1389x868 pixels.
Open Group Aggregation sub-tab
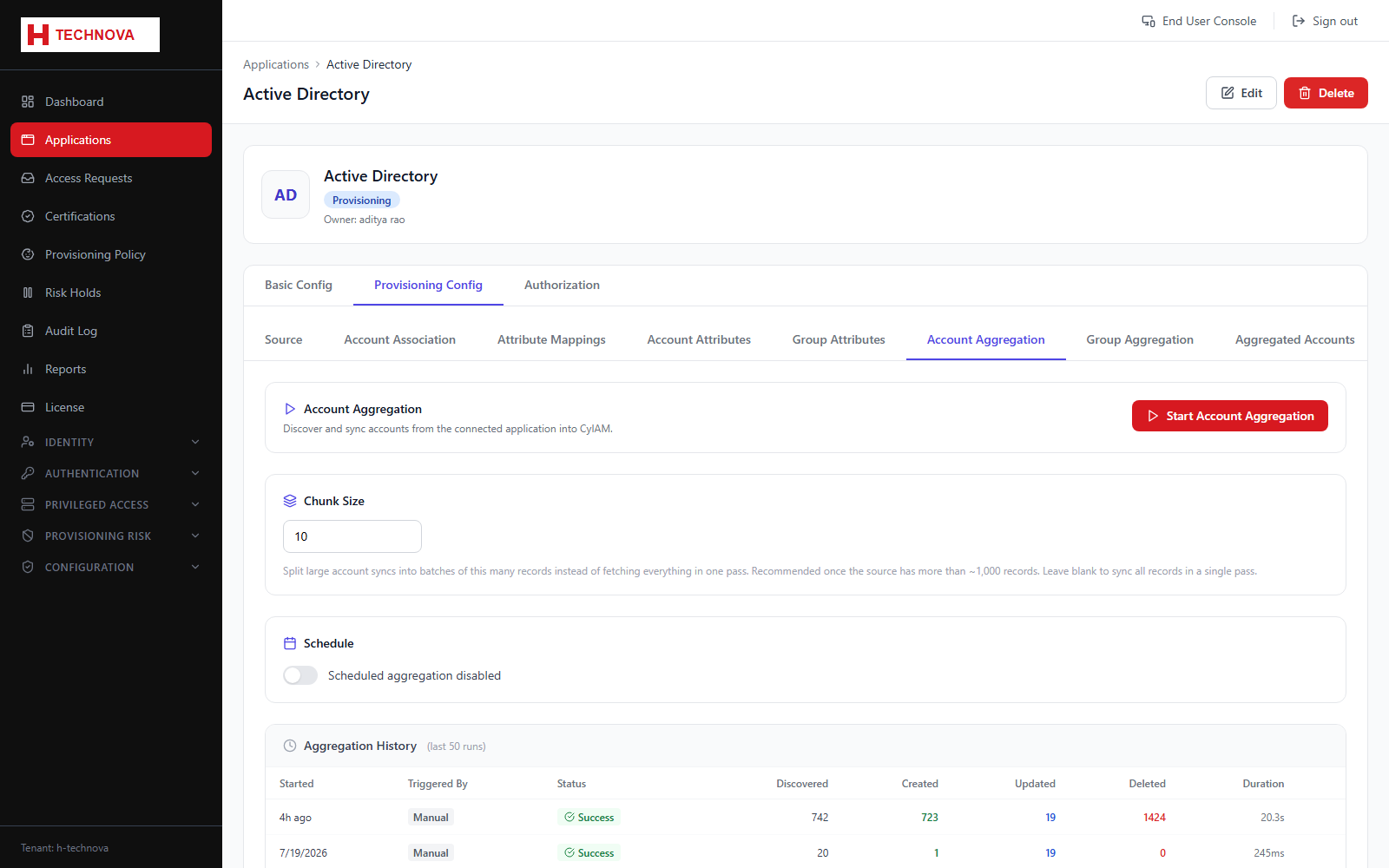tap(1140, 339)
